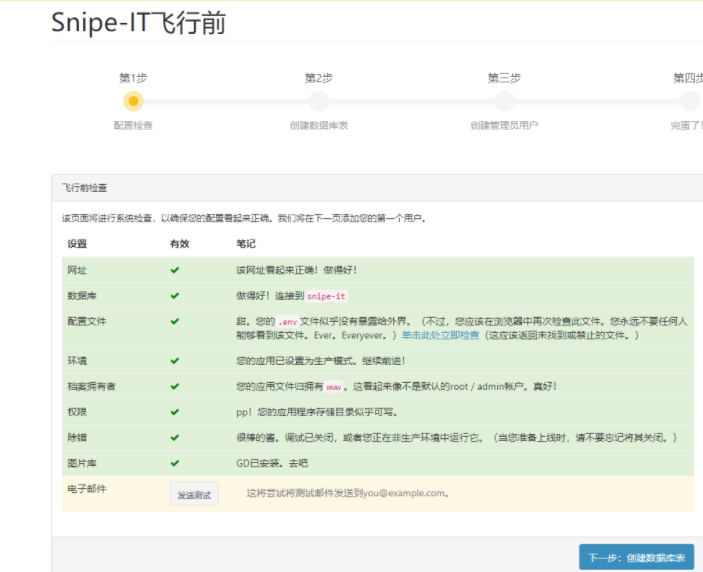
Task: Click the note pp！您的应用程序存储目录似乎可写
Action: pos(317,412)
